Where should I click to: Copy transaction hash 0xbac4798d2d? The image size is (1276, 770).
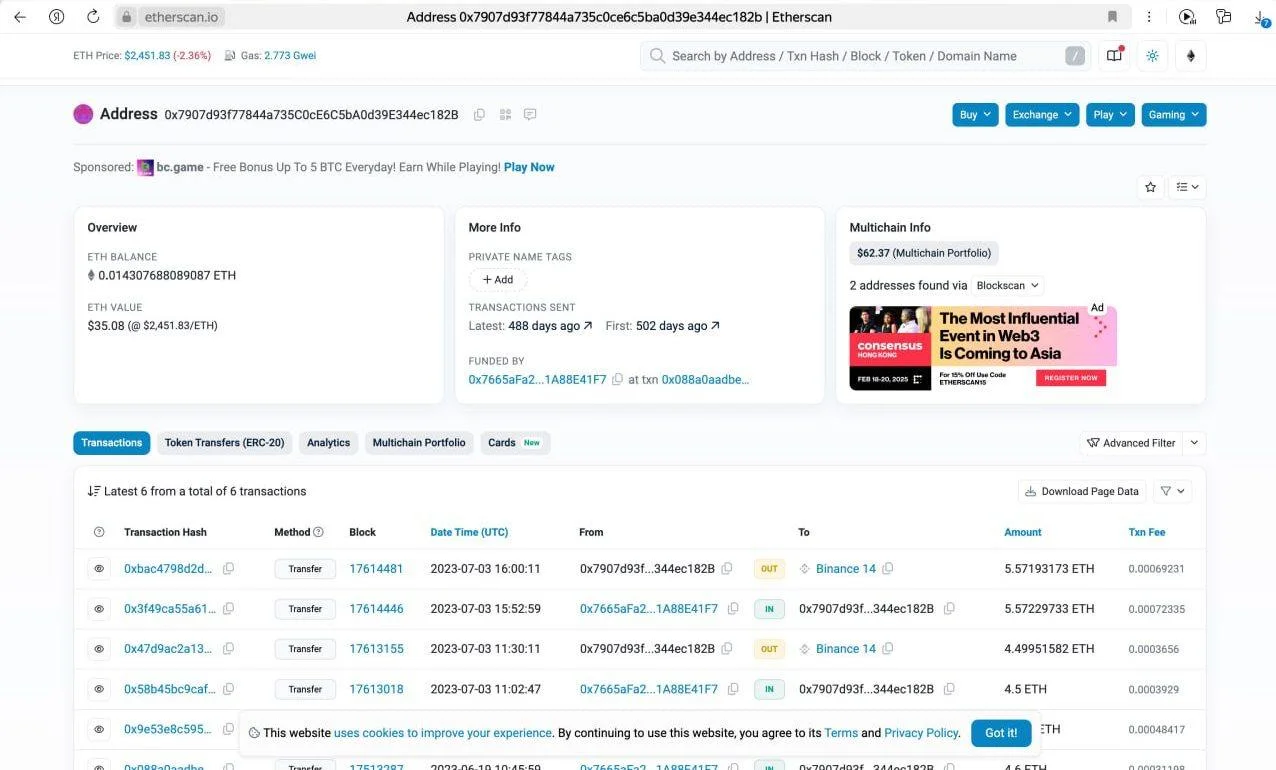229,569
